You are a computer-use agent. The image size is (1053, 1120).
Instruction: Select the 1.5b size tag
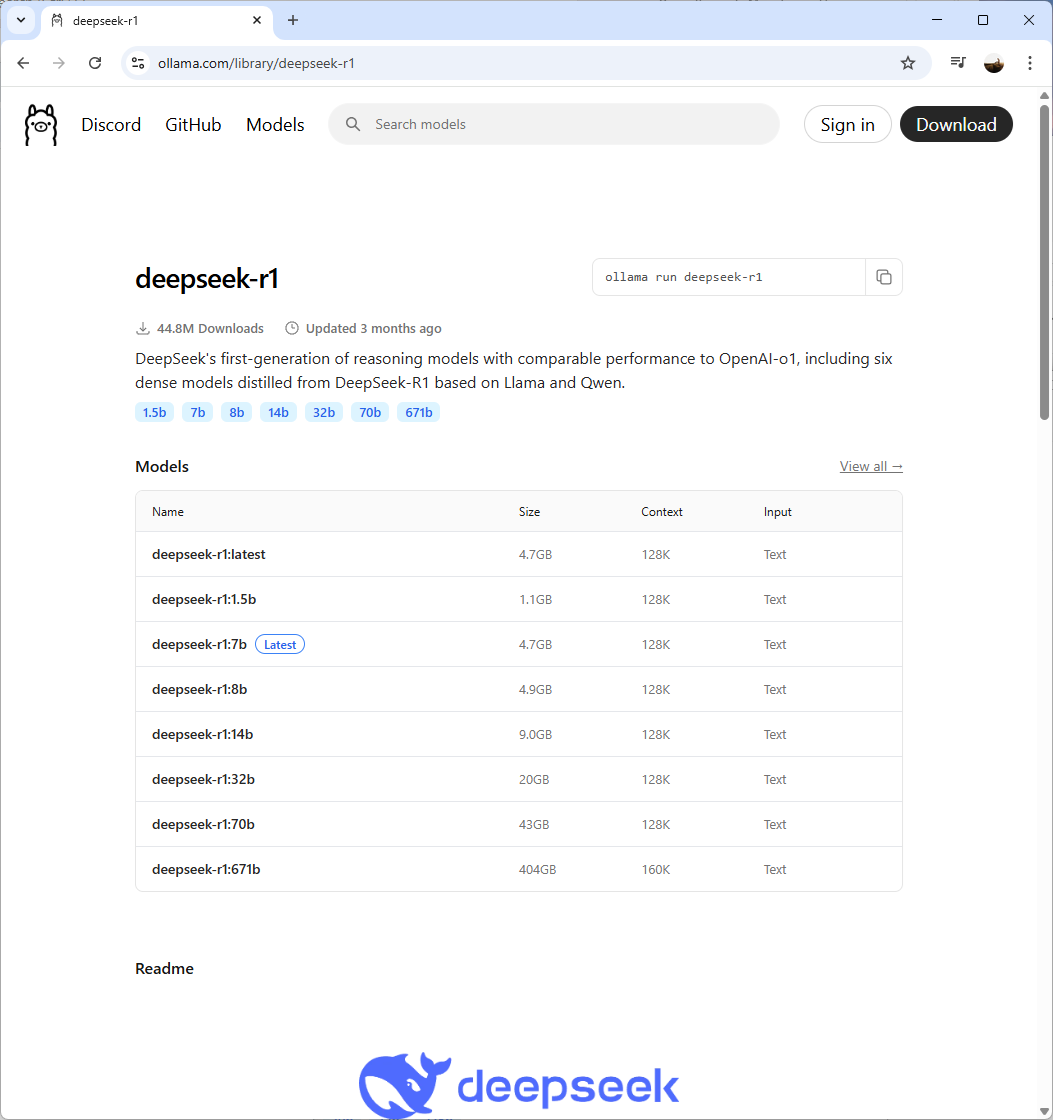point(154,412)
